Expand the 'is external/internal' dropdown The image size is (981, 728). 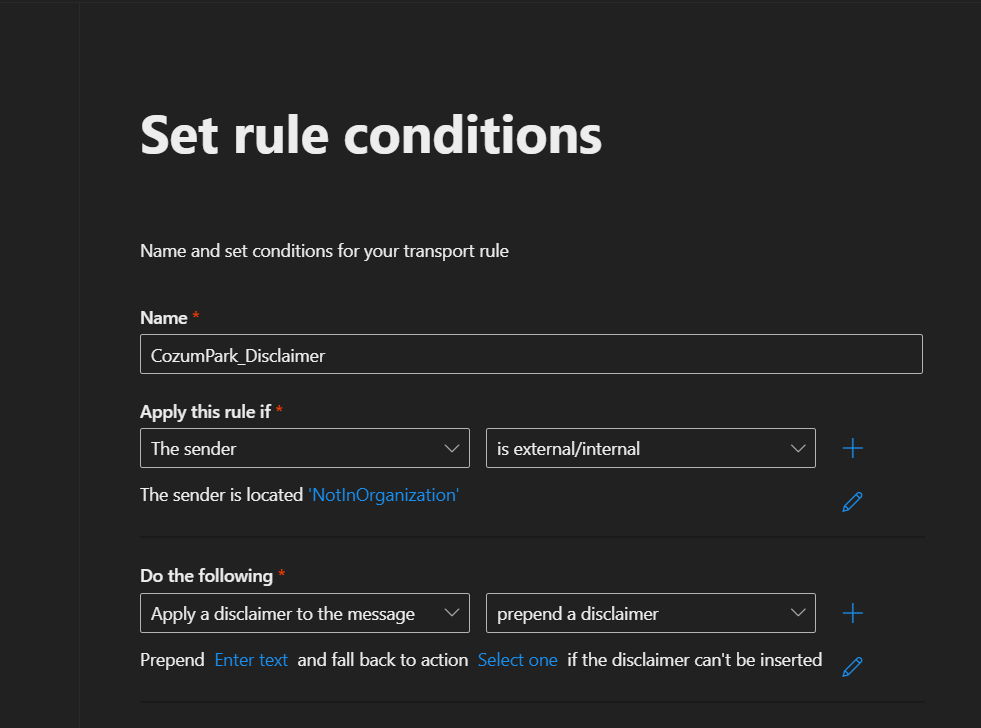pos(650,448)
